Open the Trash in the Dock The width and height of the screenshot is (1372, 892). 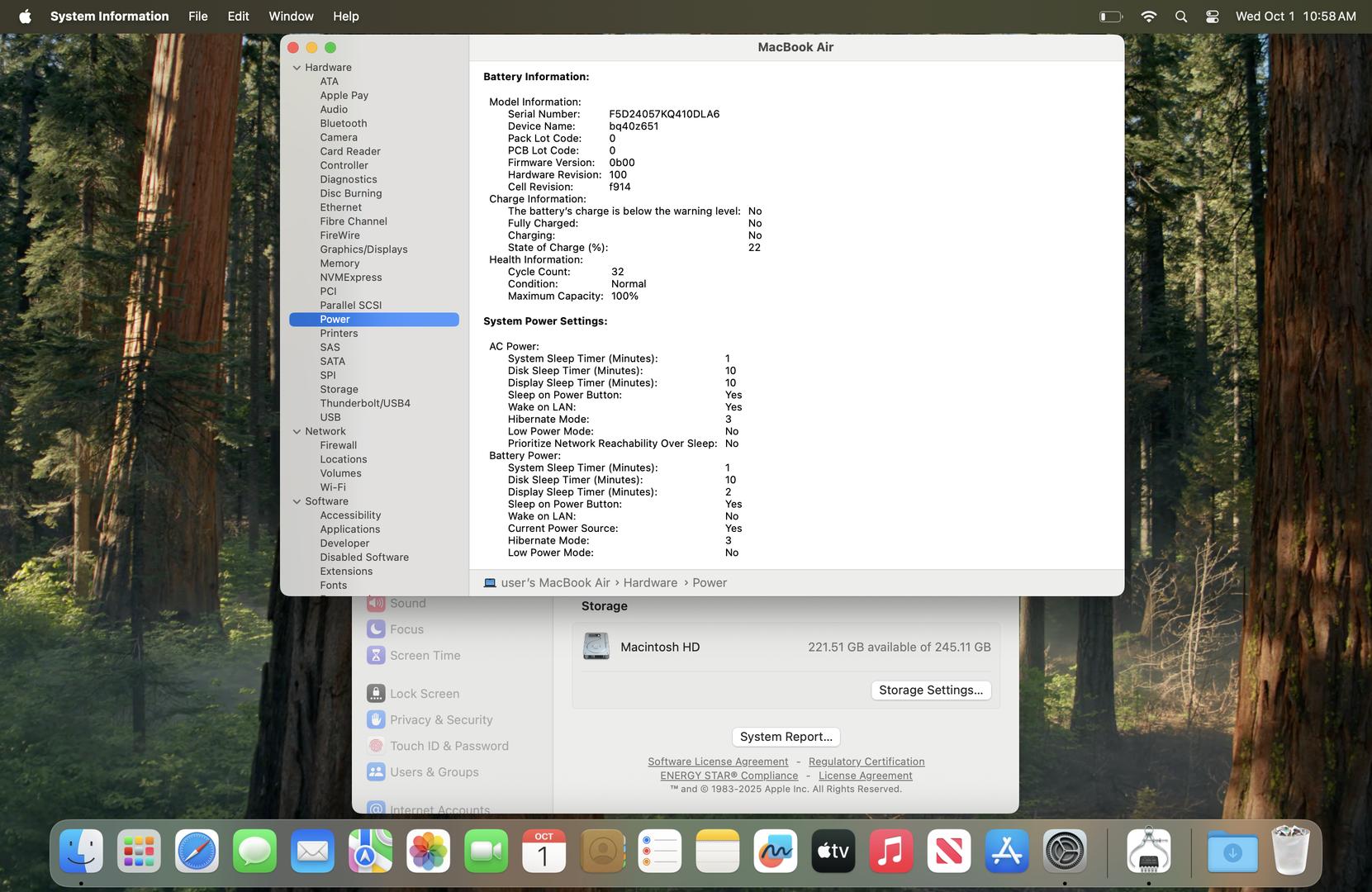[x=1289, y=852]
